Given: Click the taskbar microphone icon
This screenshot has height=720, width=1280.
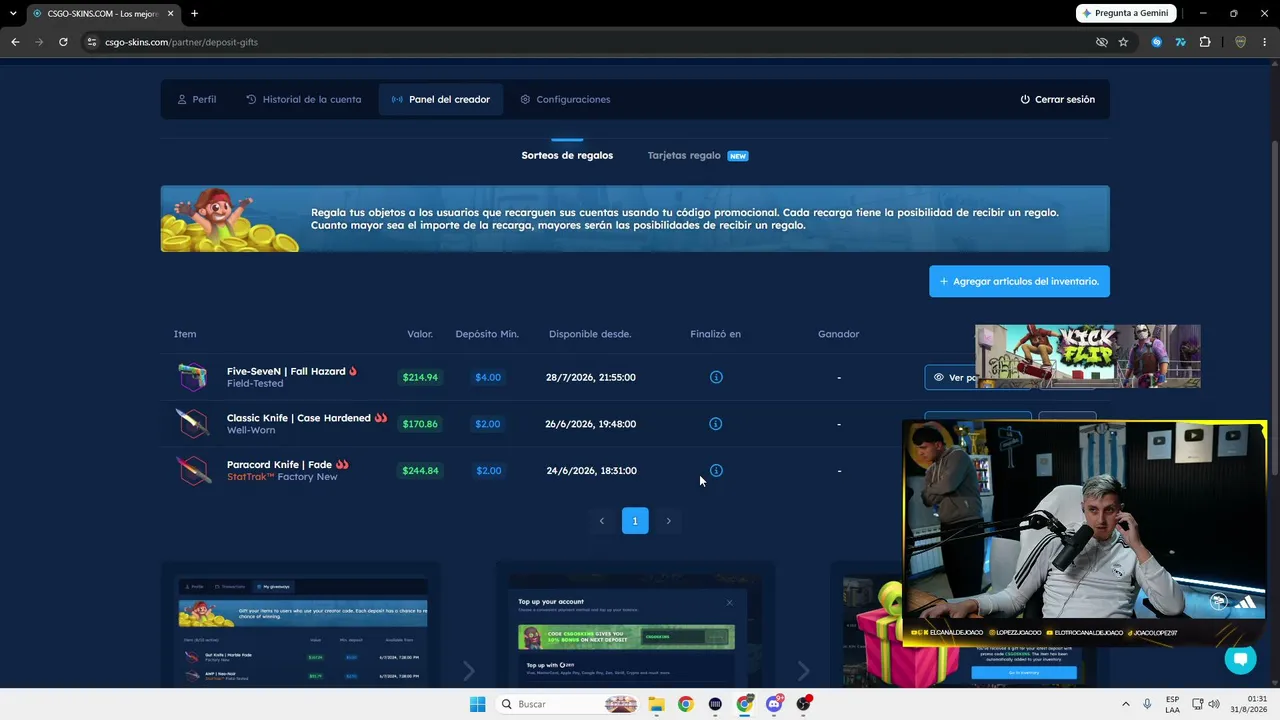Looking at the screenshot, I should point(1147,704).
